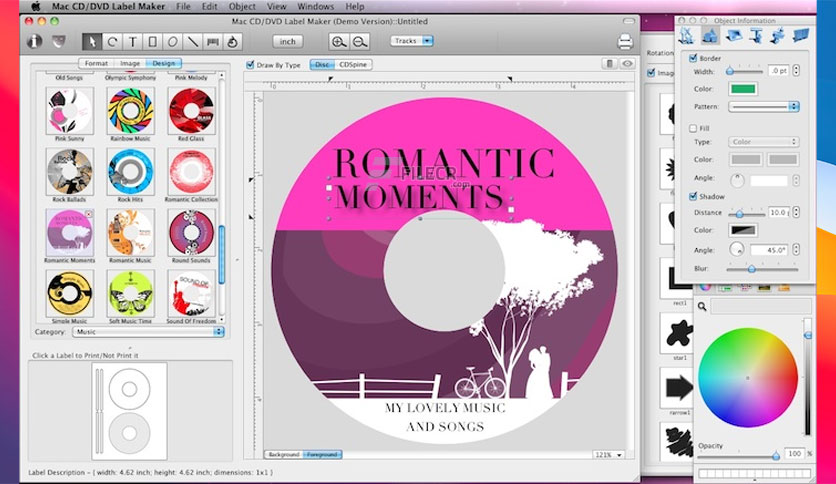Uncheck the Border checkbox
Image resolution: width=836 pixels, height=484 pixels.
click(693, 58)
